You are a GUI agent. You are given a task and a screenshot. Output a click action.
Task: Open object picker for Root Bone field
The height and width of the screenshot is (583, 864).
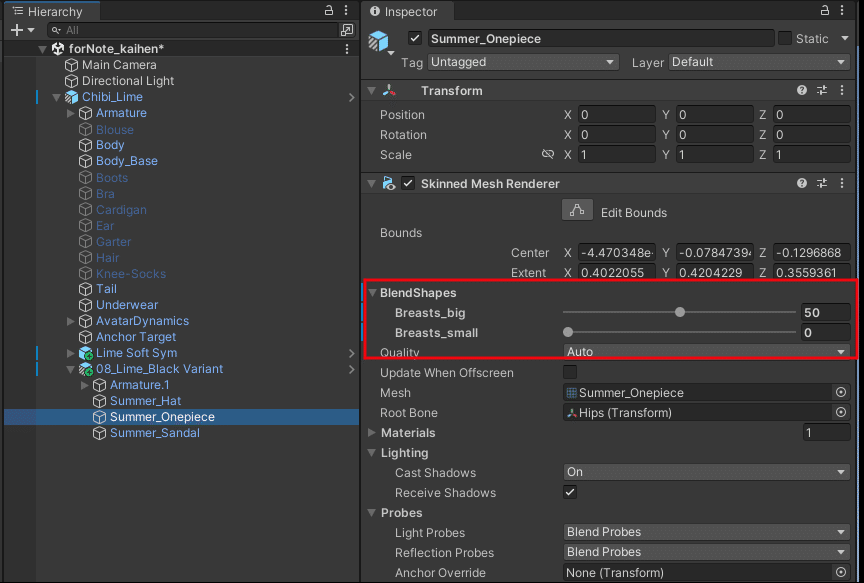tap(841, 412)
